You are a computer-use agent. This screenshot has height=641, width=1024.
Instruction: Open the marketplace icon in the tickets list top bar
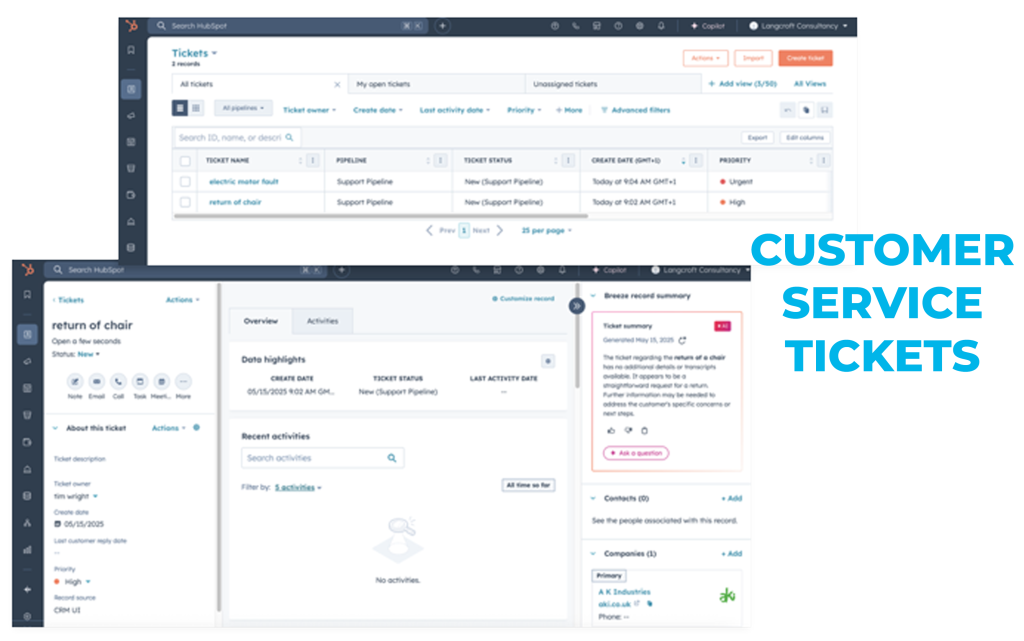tap(596, 26)
